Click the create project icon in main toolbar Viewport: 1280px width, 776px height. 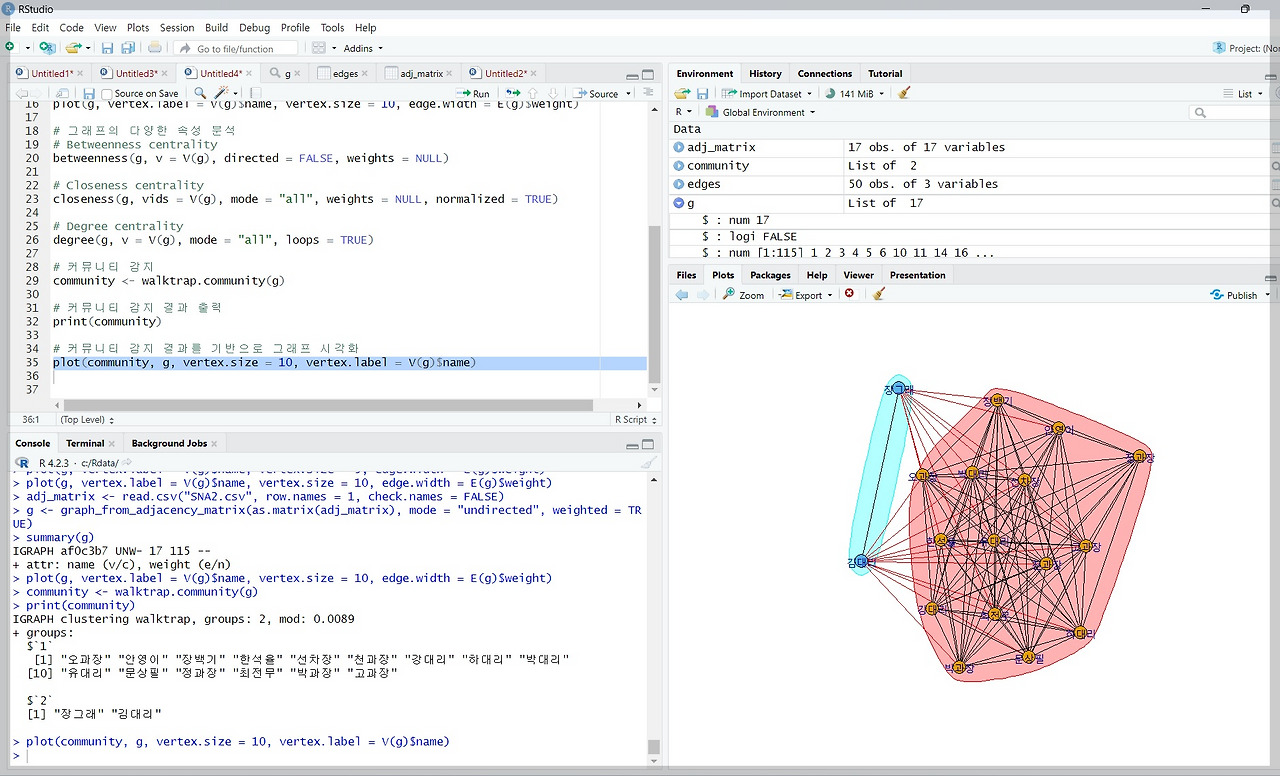pyautogui.click(x=46, y=48)
